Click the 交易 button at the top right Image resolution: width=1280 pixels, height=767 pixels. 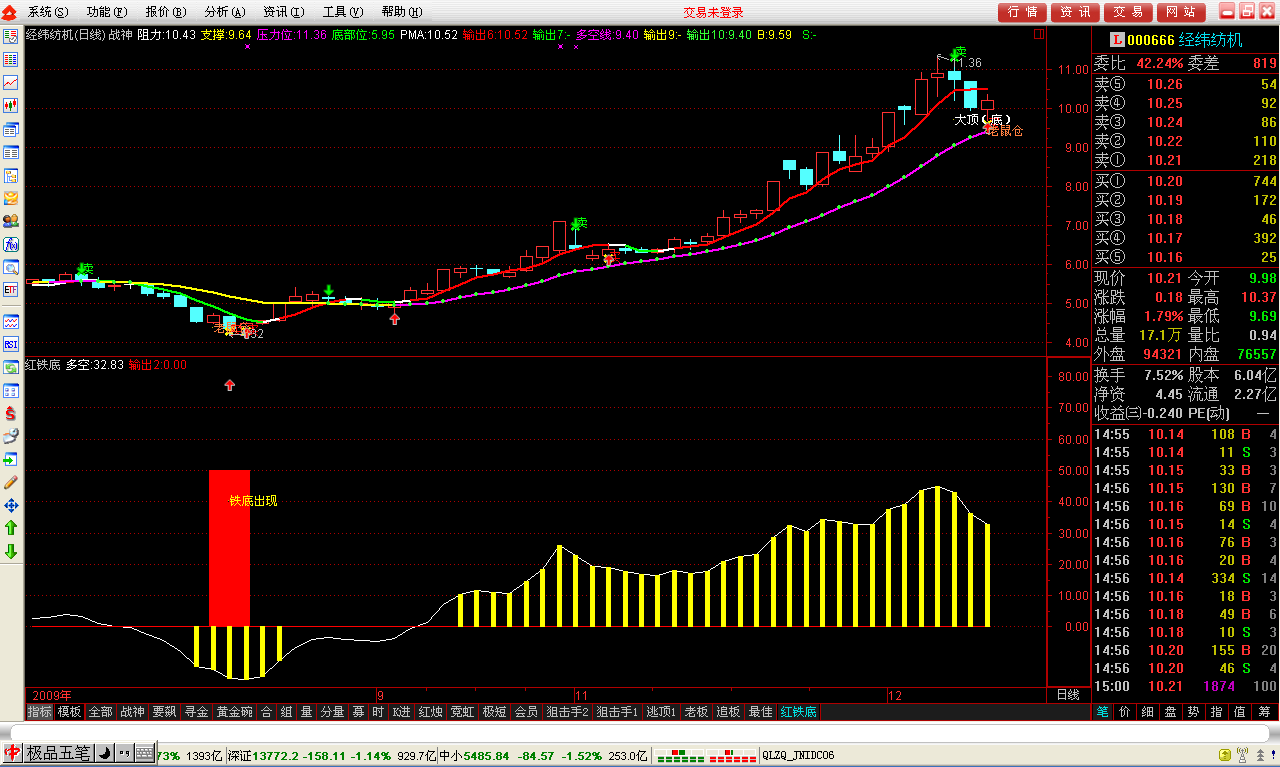pos(1129,12)
